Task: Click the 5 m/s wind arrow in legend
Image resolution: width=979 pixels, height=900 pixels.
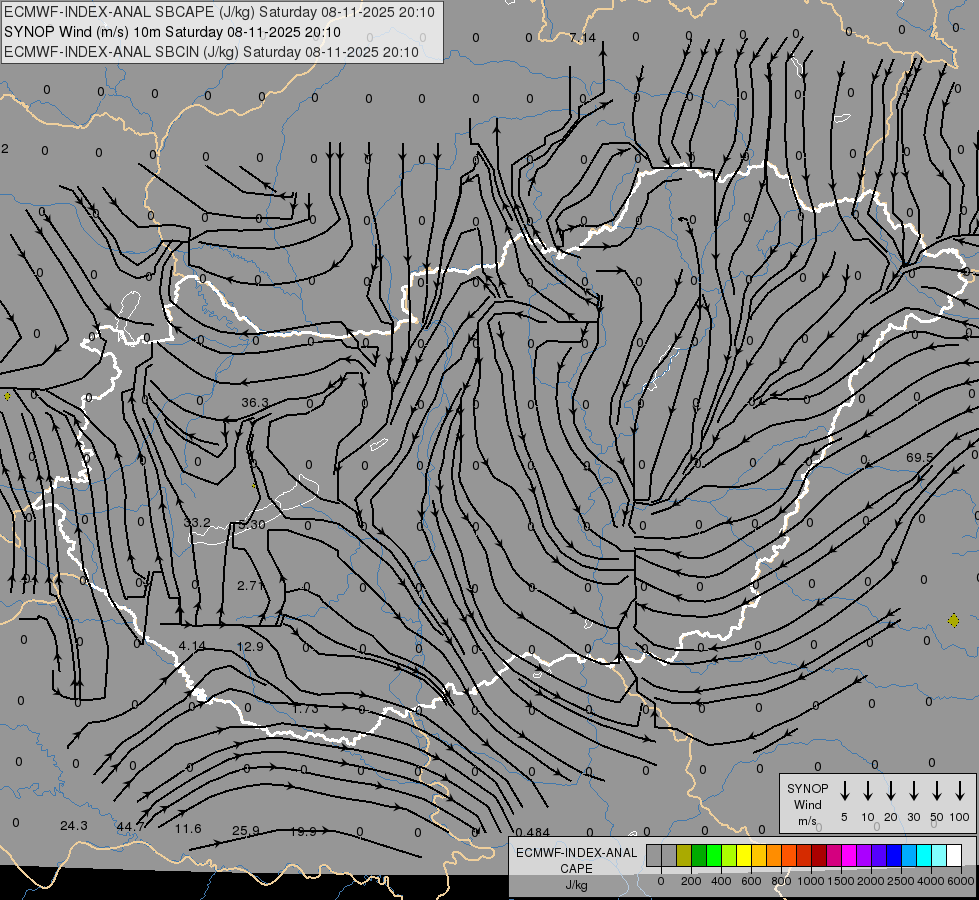Action: 844,791
